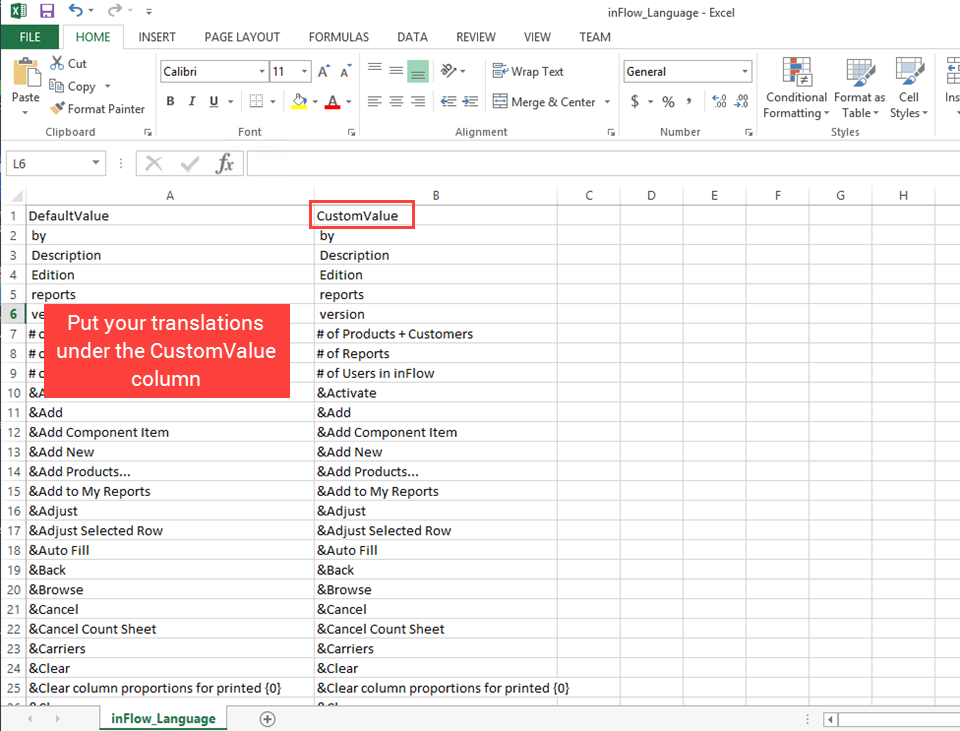960x731 pixels.
Task: Open the font color palette arrow
Action: coord(348,102)
